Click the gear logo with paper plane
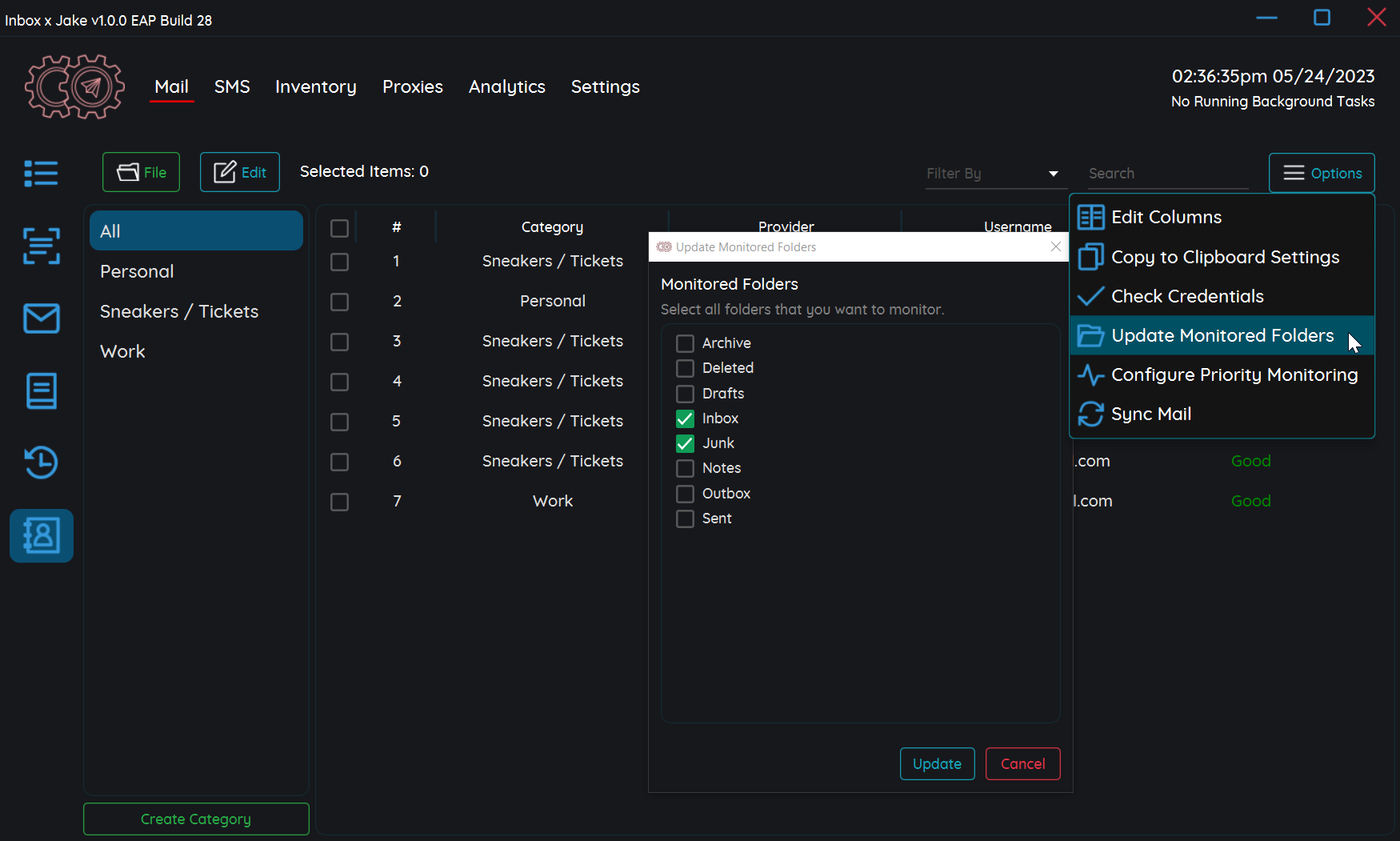The image size is (1400, 841). (x=74, y=86)
